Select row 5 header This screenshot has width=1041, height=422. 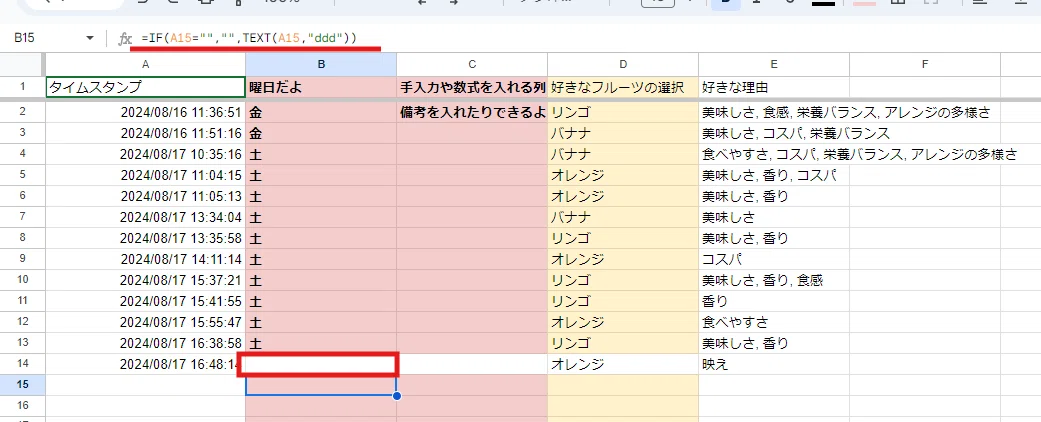tap(23, 175)
